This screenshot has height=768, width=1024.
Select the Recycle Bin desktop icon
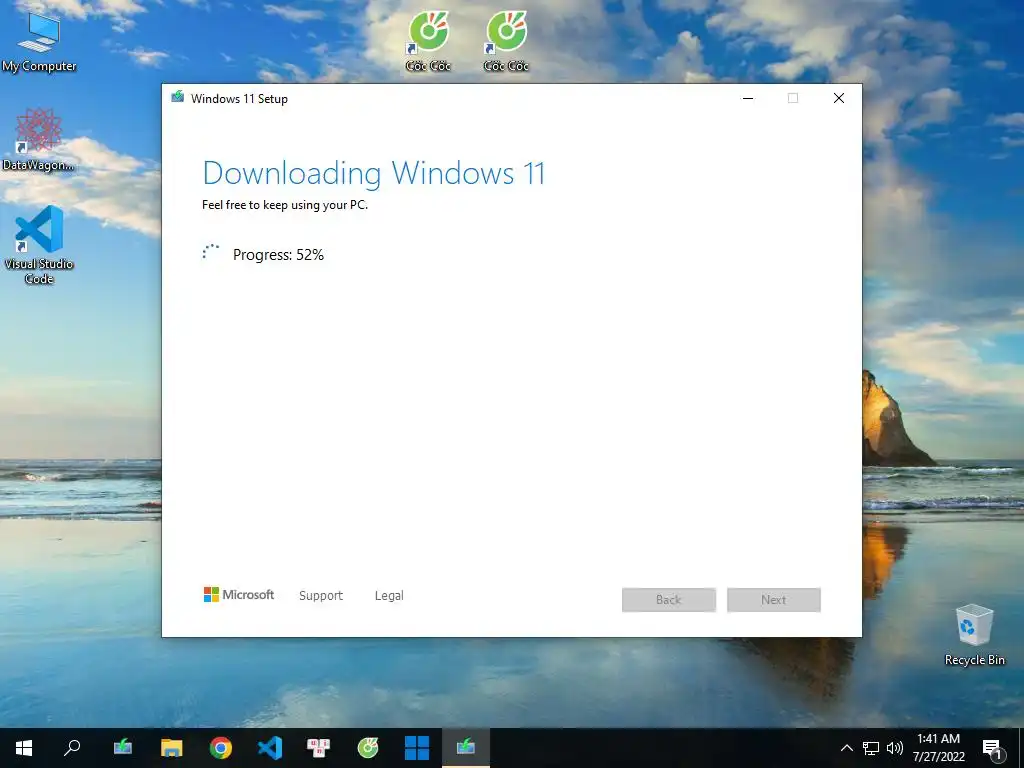[974, 635]
